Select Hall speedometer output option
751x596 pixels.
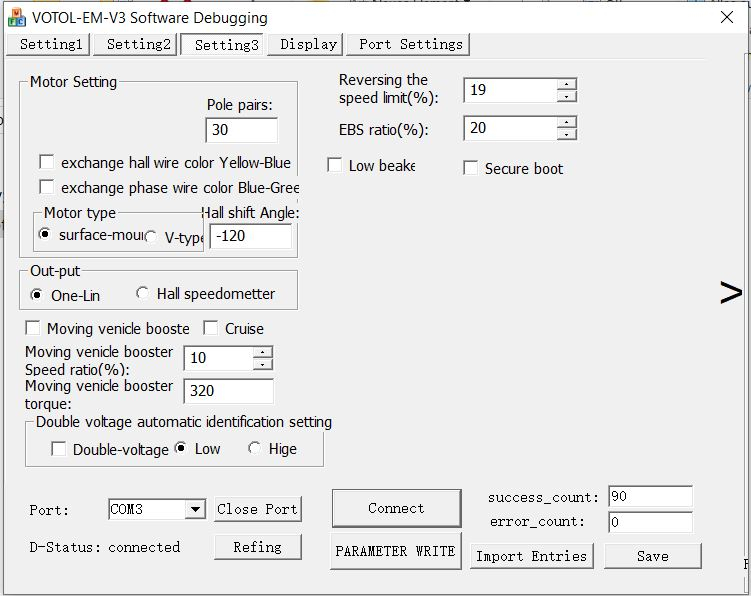coord(143,294)
